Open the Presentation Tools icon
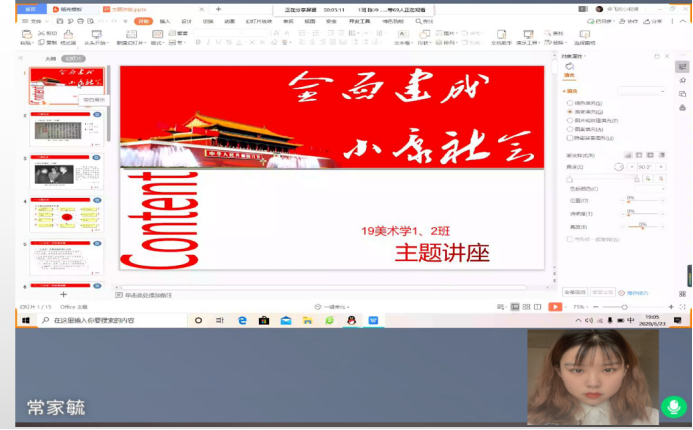Viewport: 693px width, 430px height. tap(528, 34)
